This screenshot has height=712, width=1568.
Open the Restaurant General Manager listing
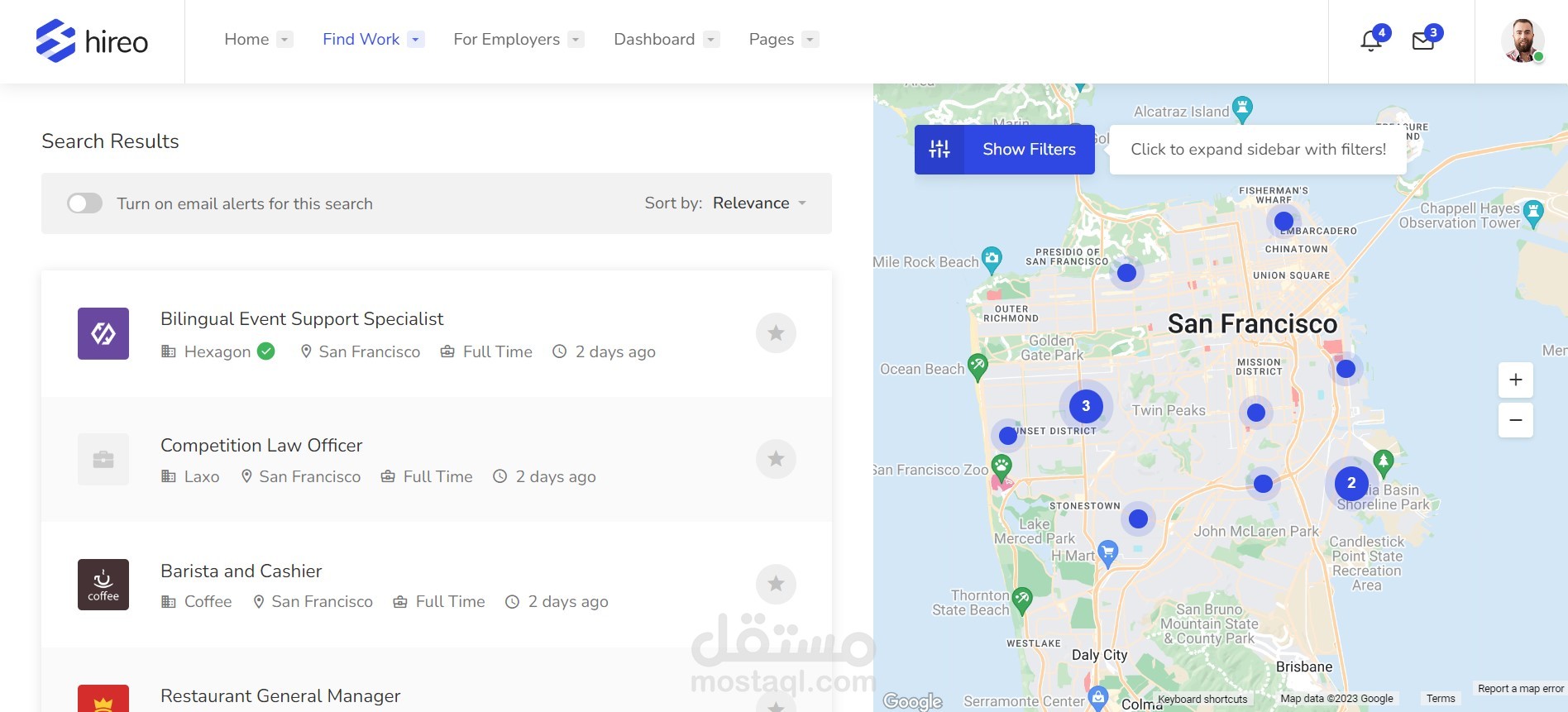(x=280, y=696)
